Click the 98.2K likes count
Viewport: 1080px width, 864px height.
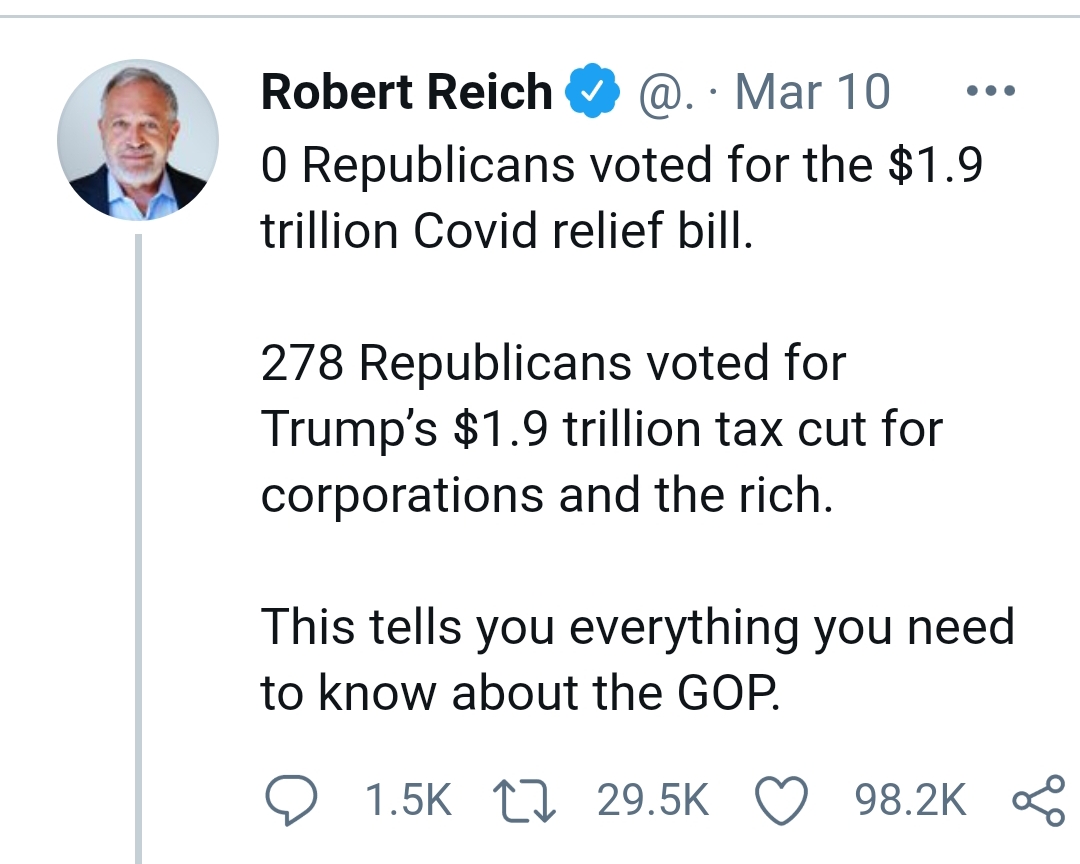coord(911,799)
